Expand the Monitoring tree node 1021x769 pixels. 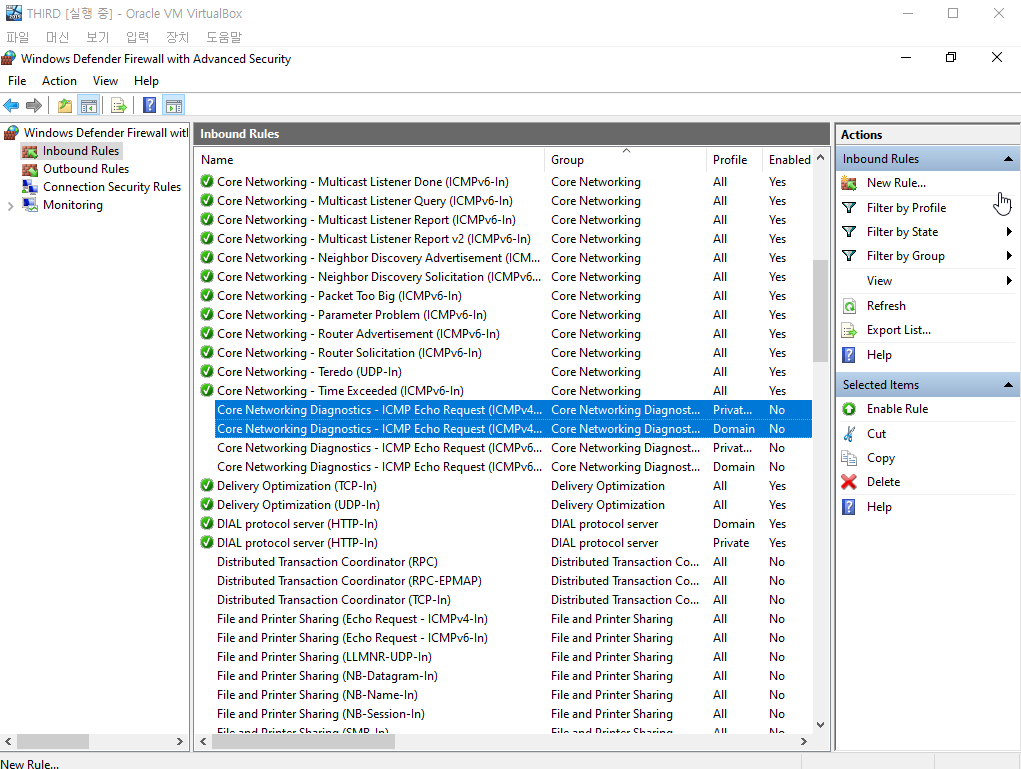10,206
